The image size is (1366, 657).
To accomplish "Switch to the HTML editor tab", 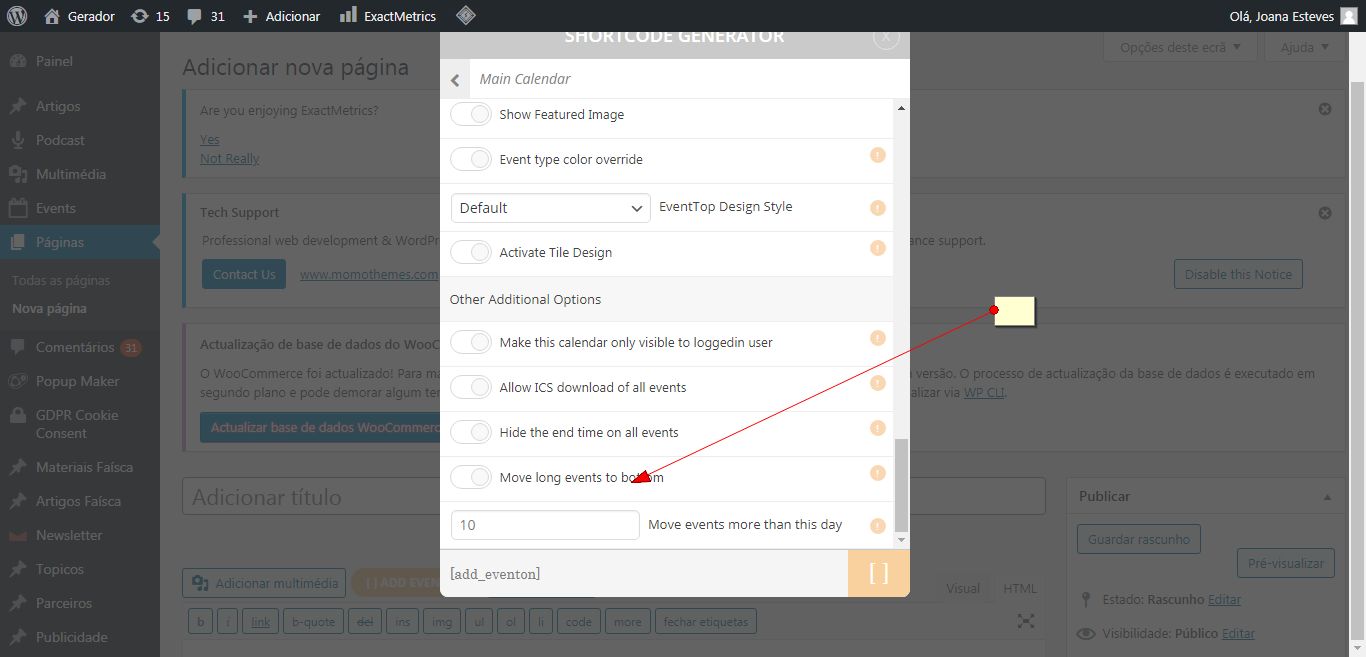I will coord(1020,589).
